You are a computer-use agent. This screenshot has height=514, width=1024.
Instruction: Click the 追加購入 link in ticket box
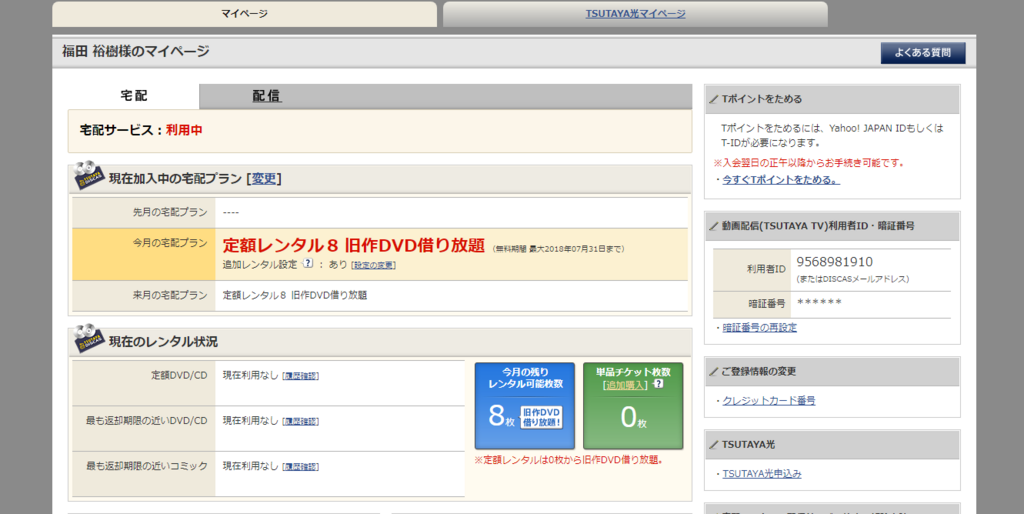click(x=625, y=385)
